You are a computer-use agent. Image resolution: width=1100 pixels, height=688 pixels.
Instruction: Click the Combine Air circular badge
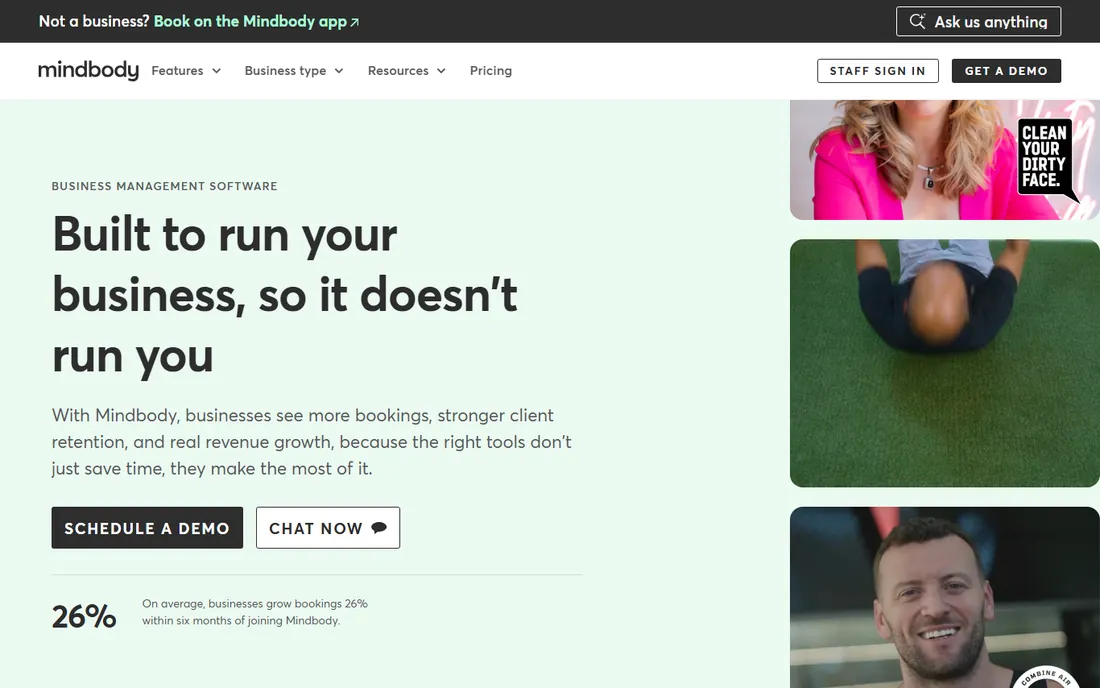1045,678
